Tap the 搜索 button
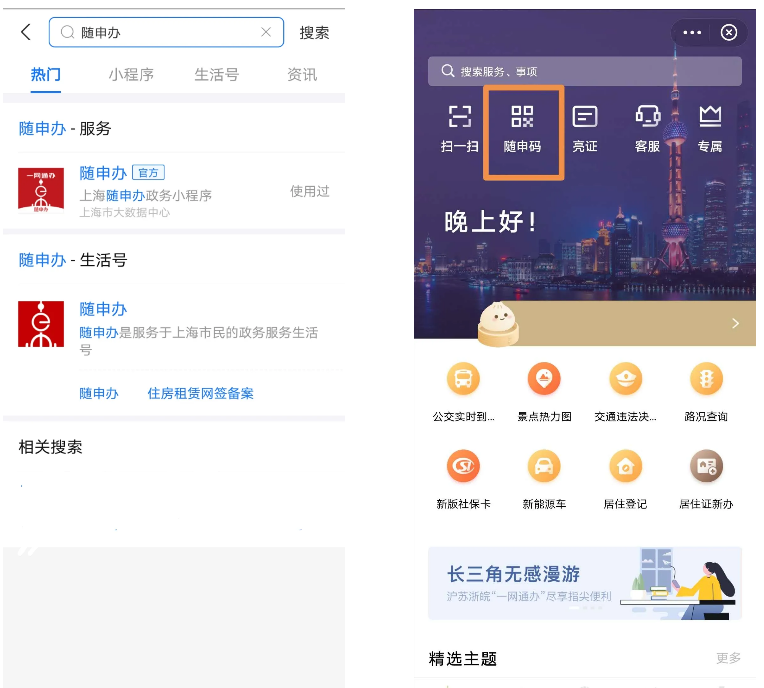This screenshot has width=764, height=688. [x=314, y=33]
